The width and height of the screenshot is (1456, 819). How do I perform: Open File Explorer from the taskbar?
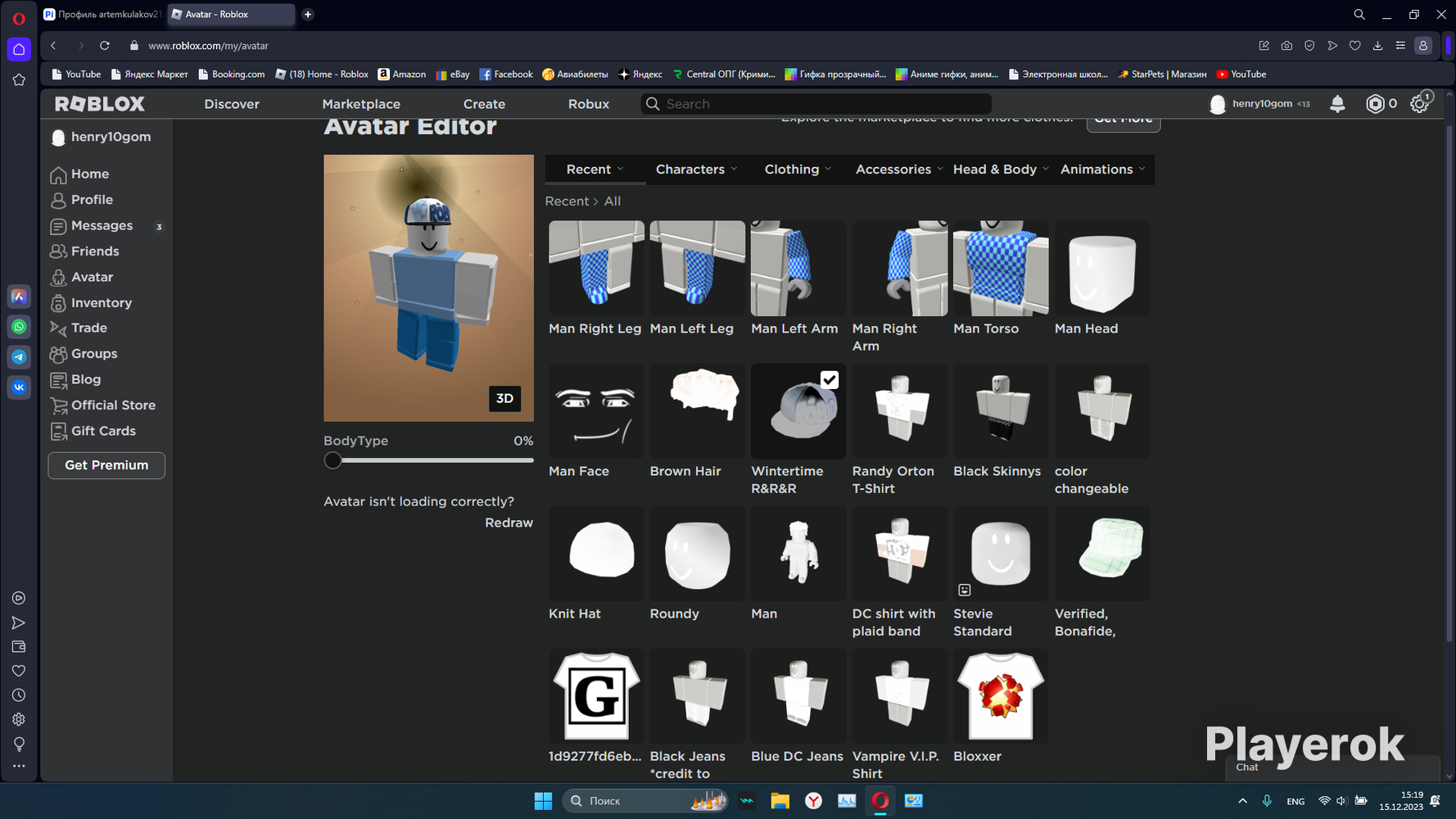[x=780, y=801]
